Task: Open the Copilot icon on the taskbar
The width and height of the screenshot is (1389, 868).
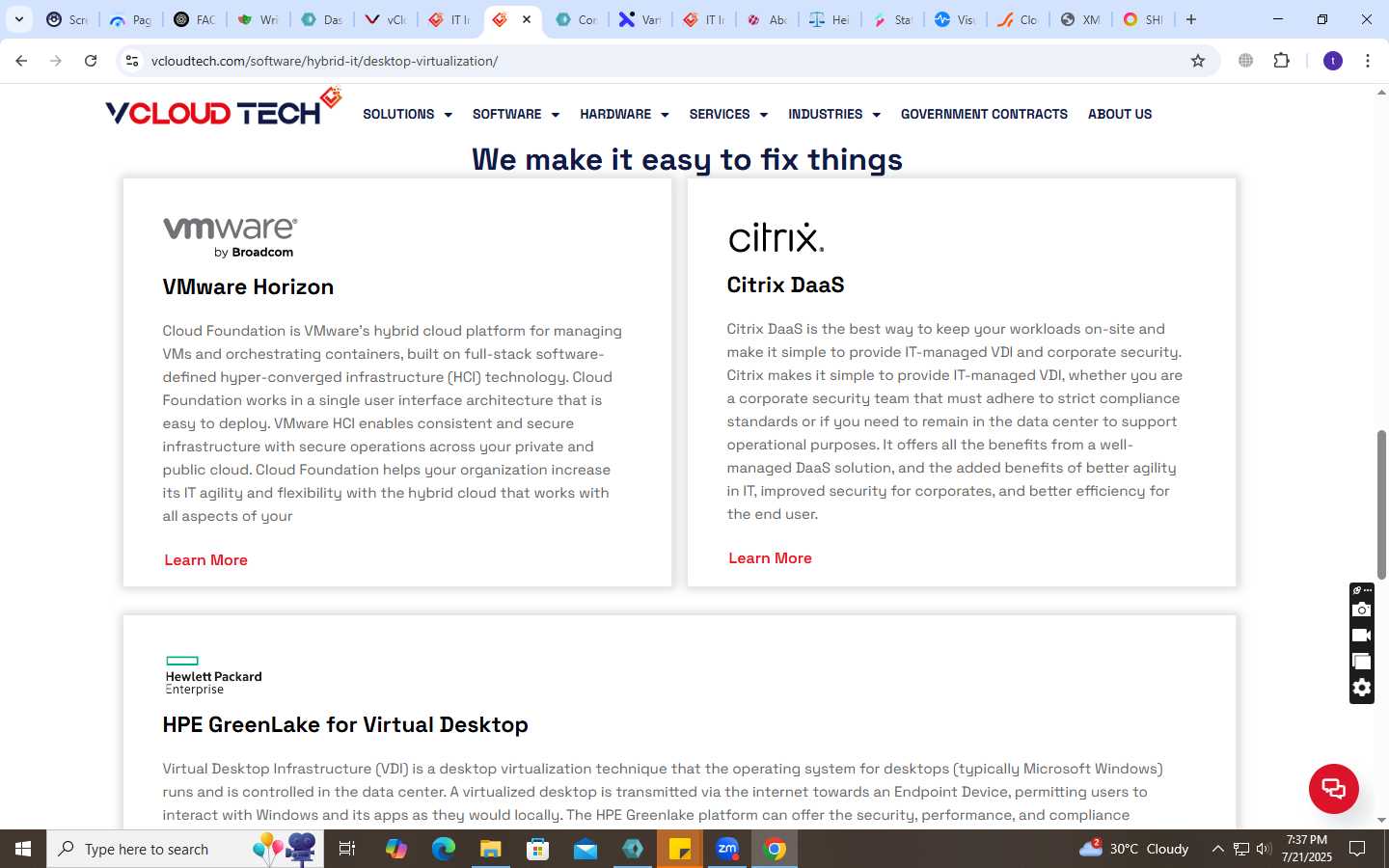Action: (396, 849)
